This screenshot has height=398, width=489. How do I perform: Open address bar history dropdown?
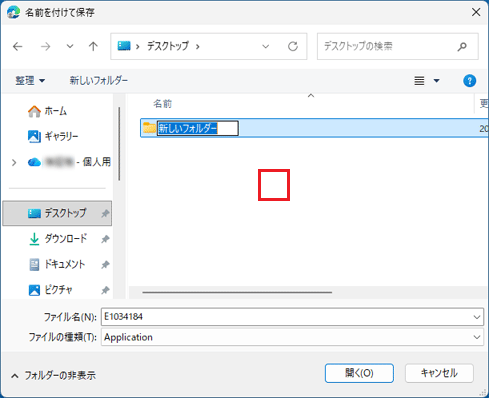point(266,46)
